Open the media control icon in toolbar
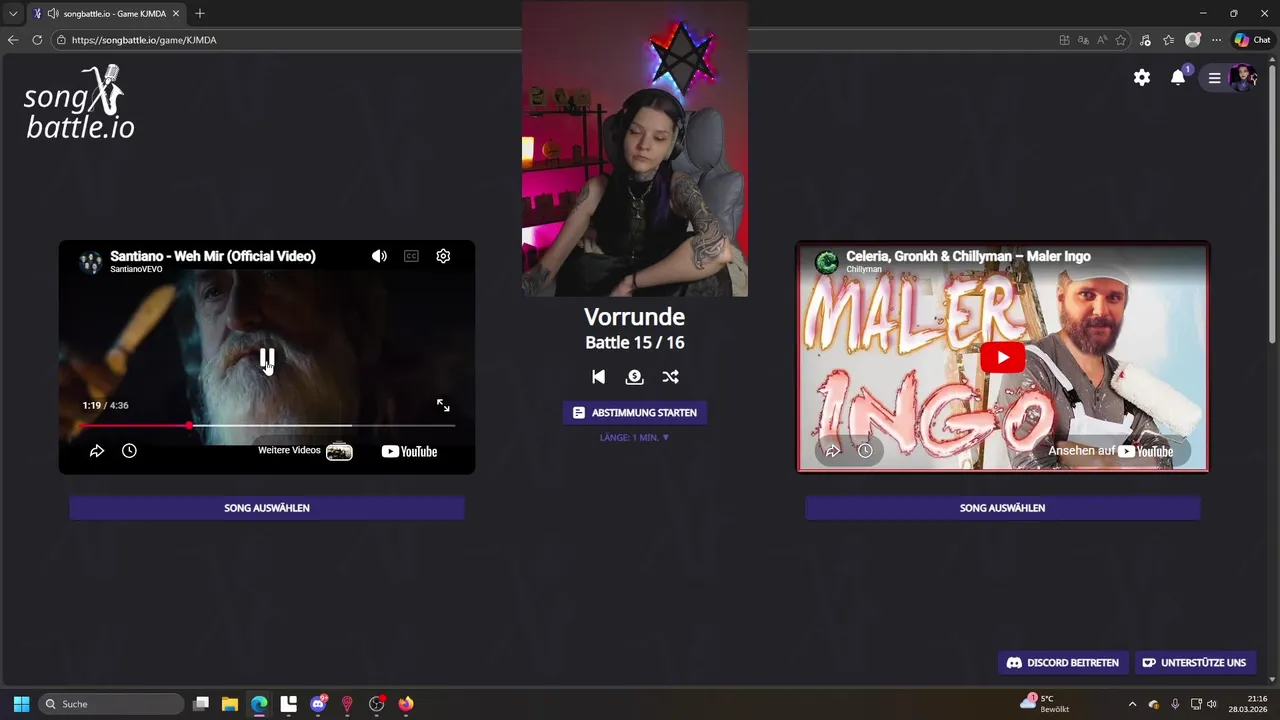The height and width of the screenshot is (720, 1280). (x=1145, y=40)
